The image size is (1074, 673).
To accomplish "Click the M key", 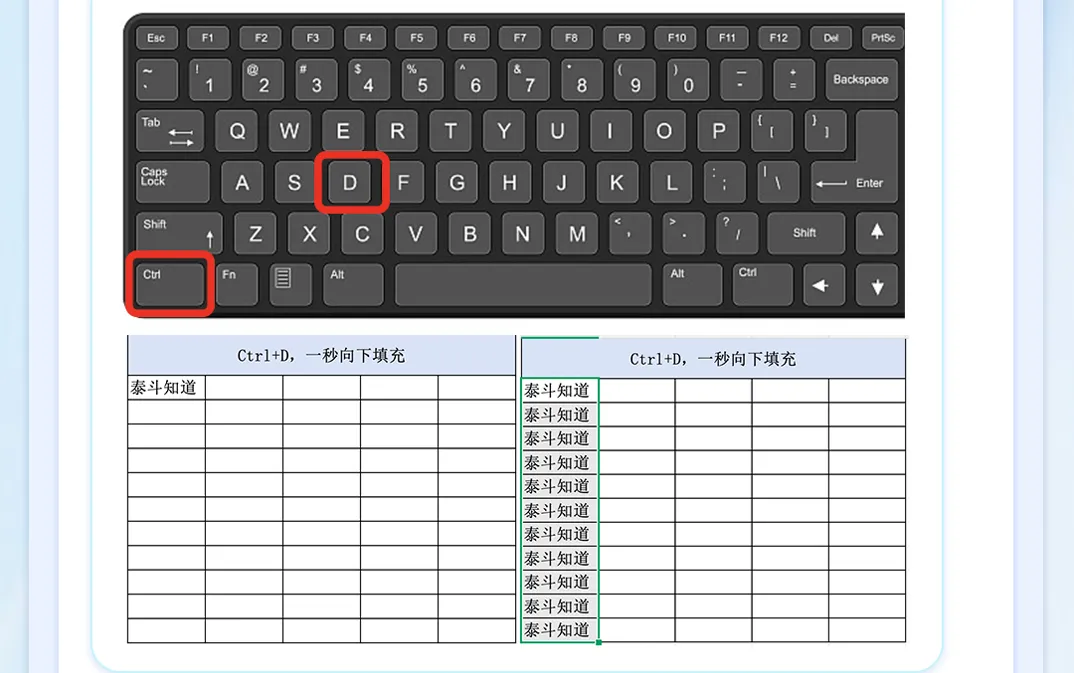I will (577, 233).
